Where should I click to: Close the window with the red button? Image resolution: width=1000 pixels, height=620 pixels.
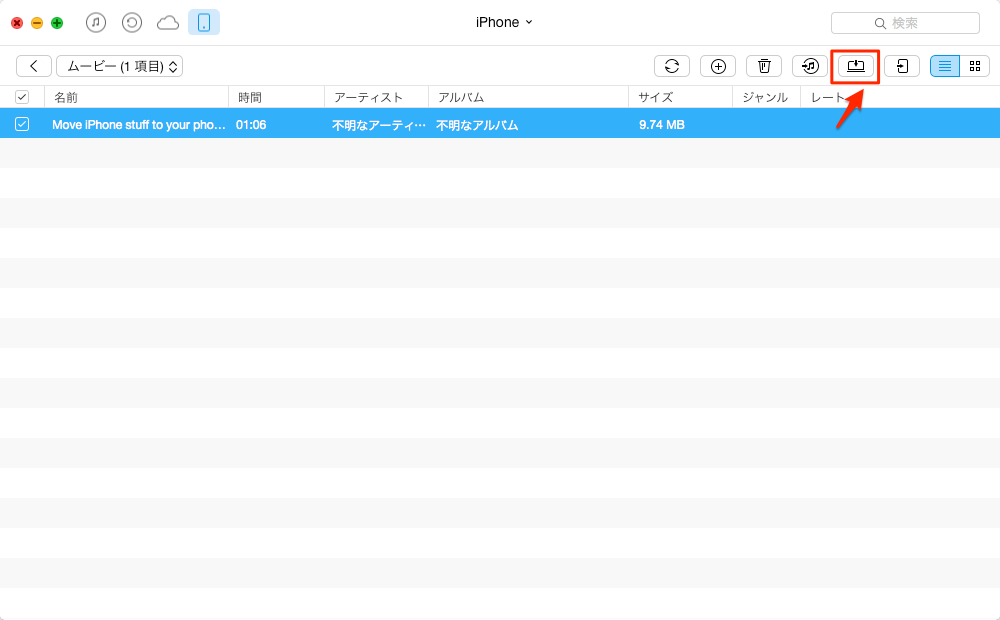click(x=17, y=23)
